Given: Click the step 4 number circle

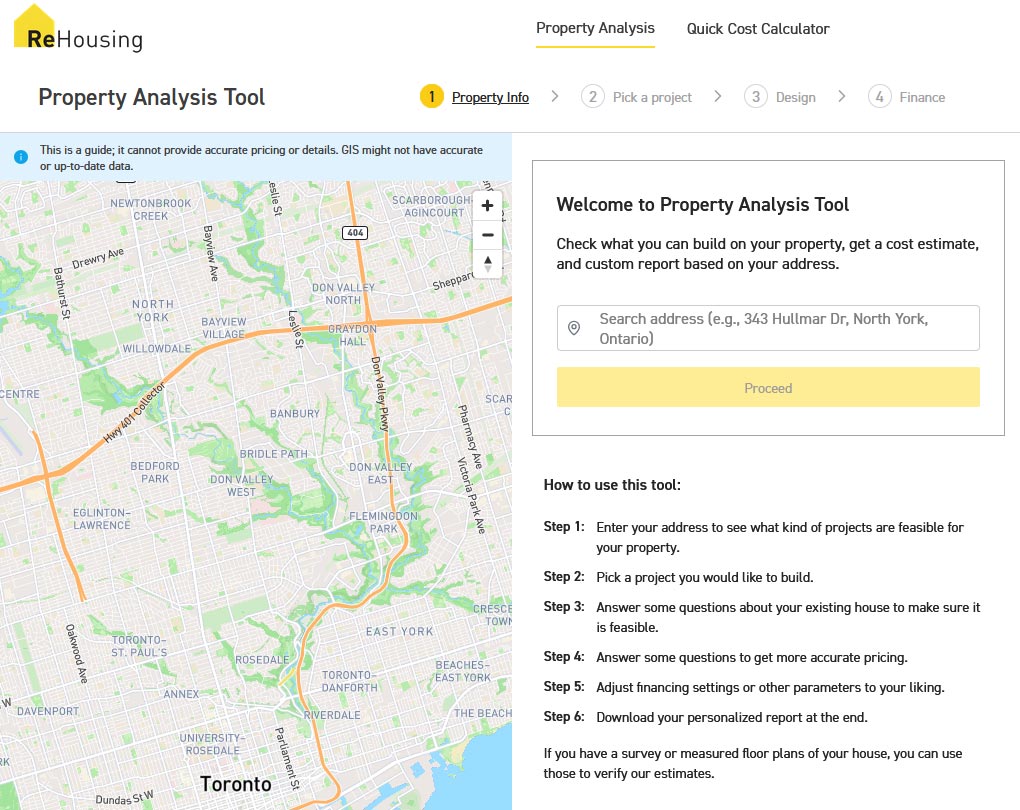Looking at the screenshot, I should (x=879, y=96).
